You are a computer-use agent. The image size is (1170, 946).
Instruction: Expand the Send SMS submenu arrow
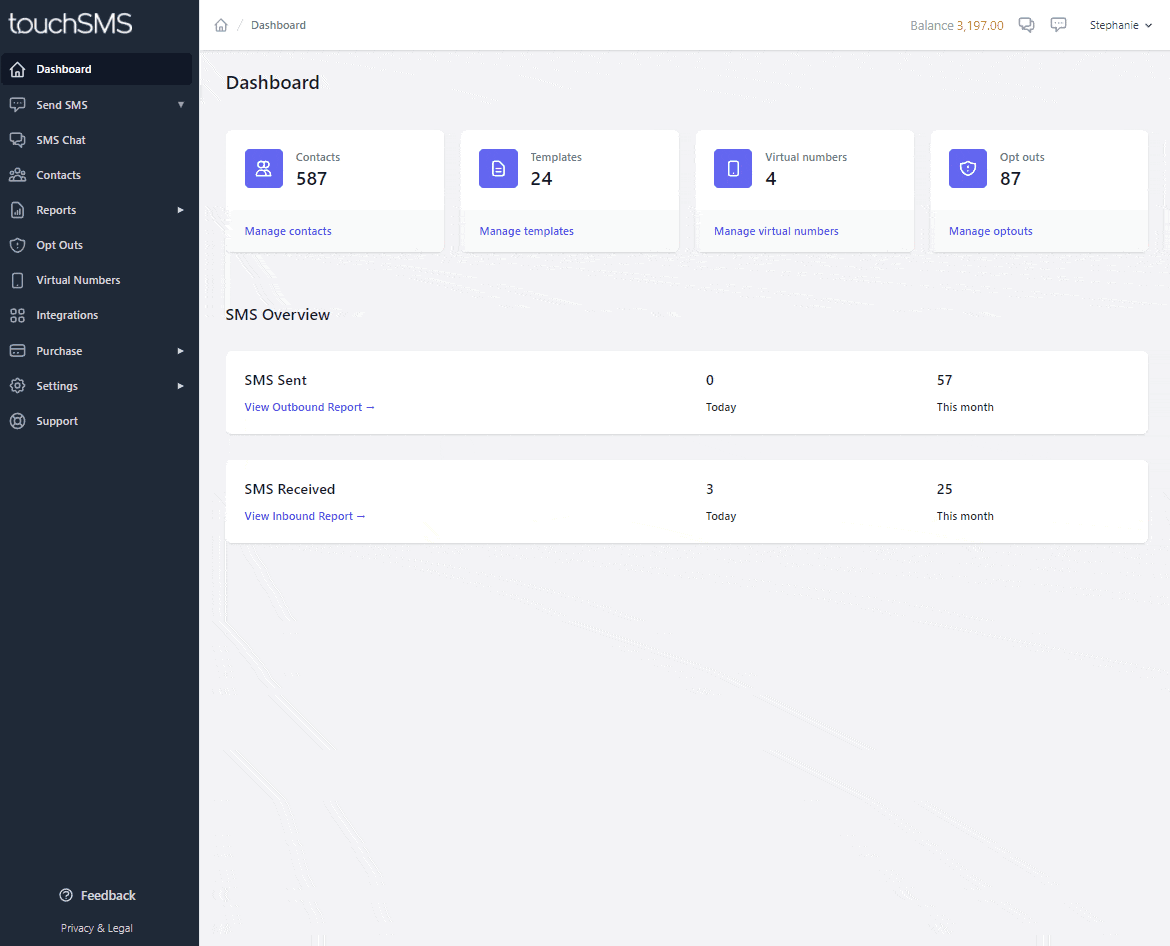coord(181,105)
